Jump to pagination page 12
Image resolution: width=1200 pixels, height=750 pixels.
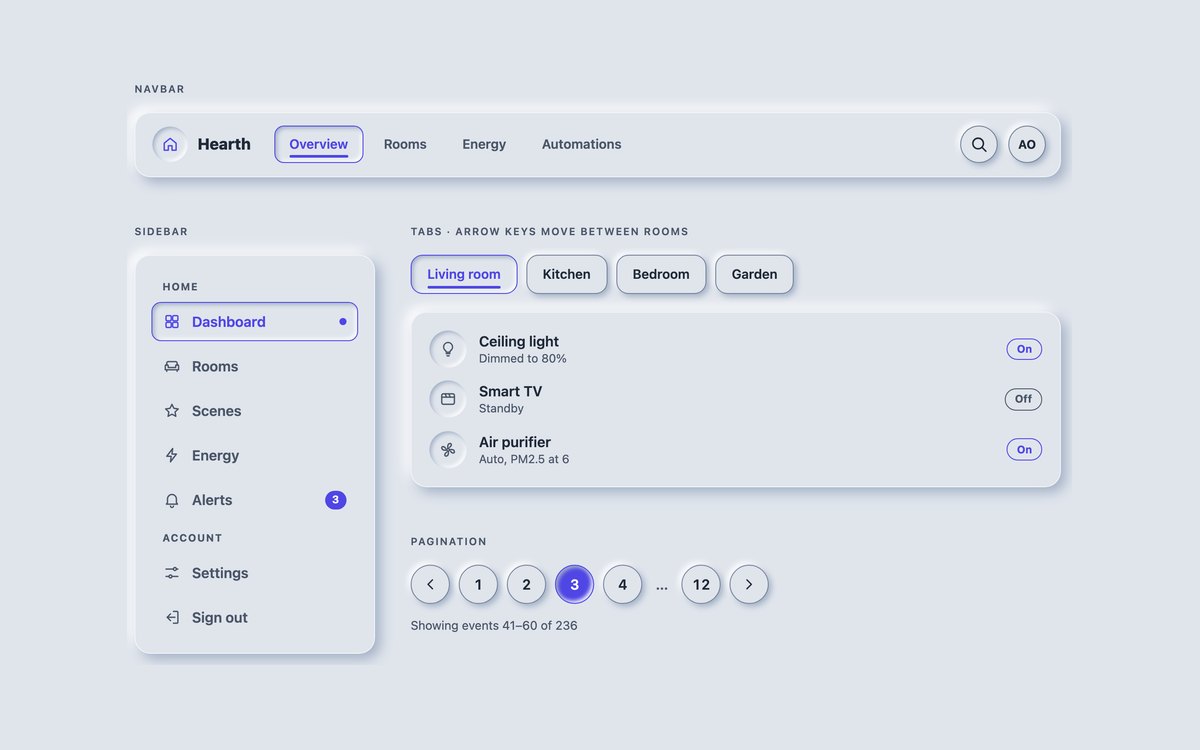click(701, 585)
